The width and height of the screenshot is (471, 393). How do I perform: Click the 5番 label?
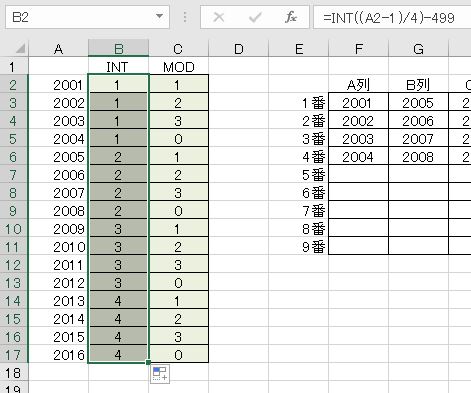pyautogui.click(x=313, y=175)
